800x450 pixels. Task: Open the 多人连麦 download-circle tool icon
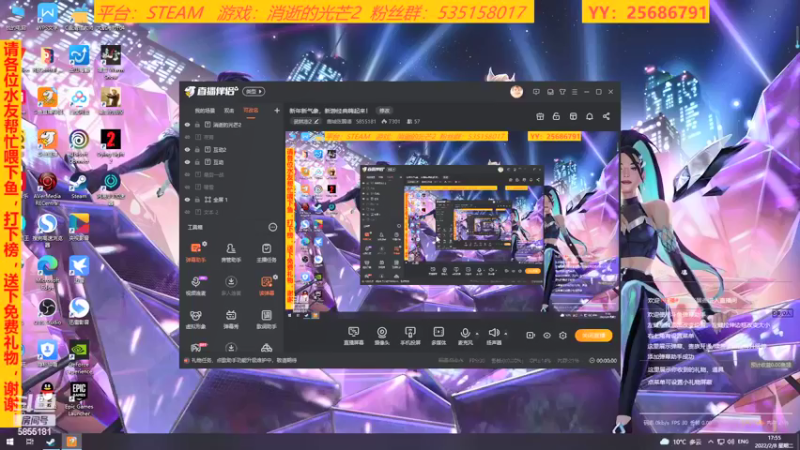231,286
